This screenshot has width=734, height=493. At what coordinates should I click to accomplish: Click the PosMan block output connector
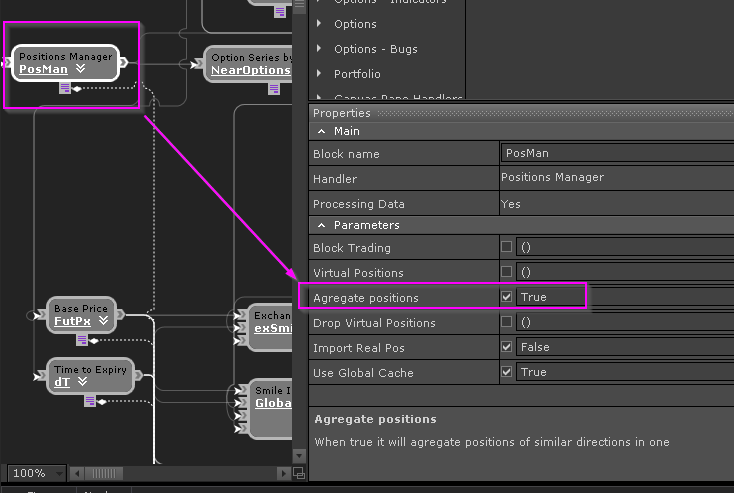click(x=122, y=63)
